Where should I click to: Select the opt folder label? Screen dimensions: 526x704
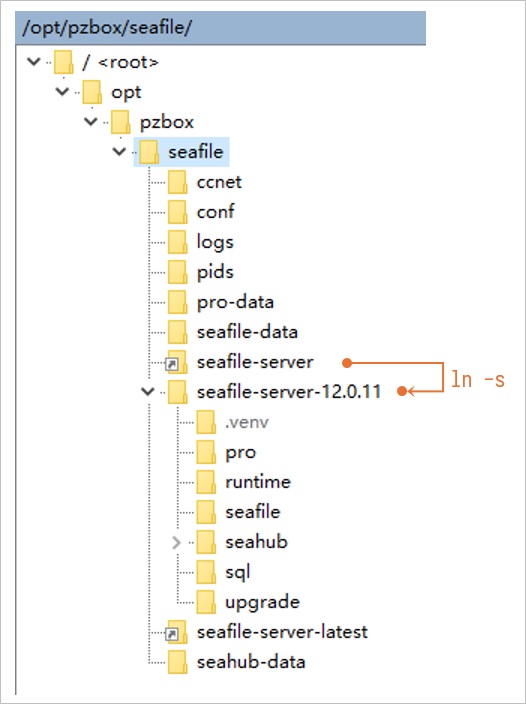coord(126,92)
